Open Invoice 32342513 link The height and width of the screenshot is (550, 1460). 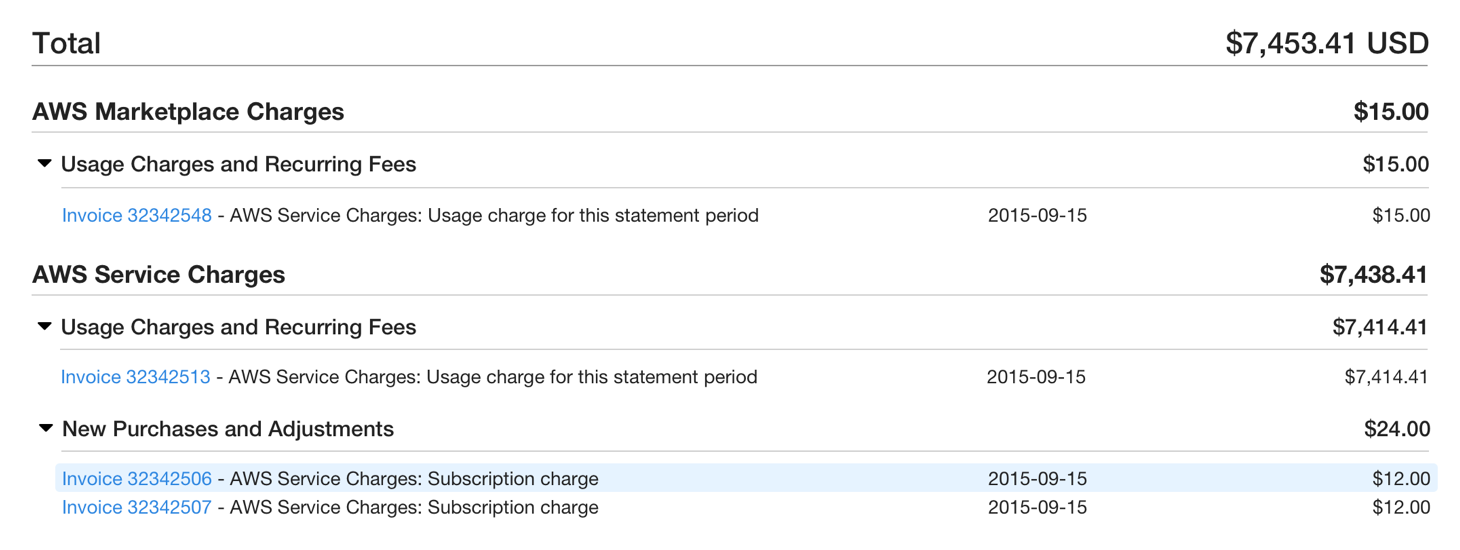point(136,377)
